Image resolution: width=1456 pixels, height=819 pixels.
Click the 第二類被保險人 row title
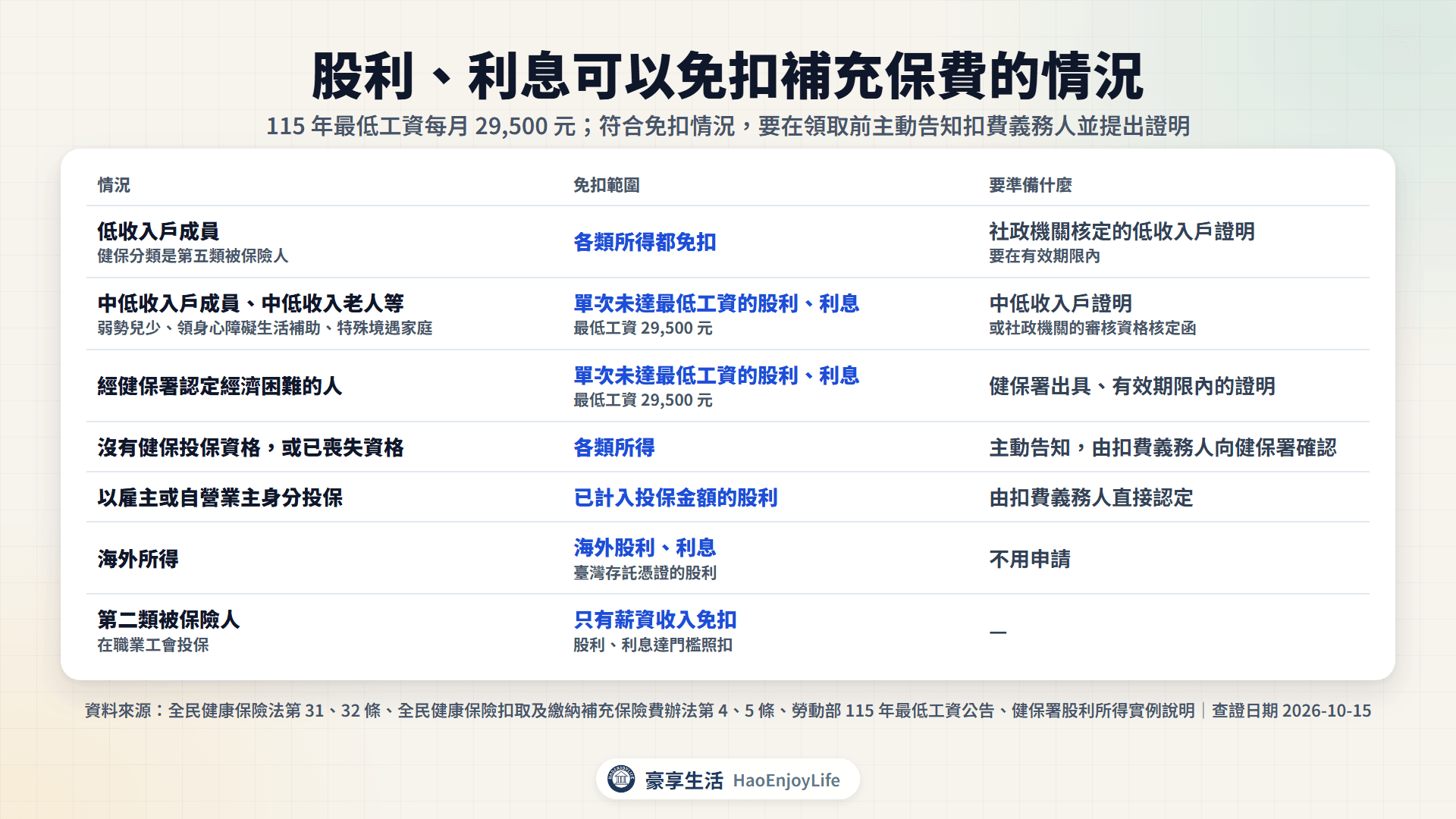pos(168,620)
